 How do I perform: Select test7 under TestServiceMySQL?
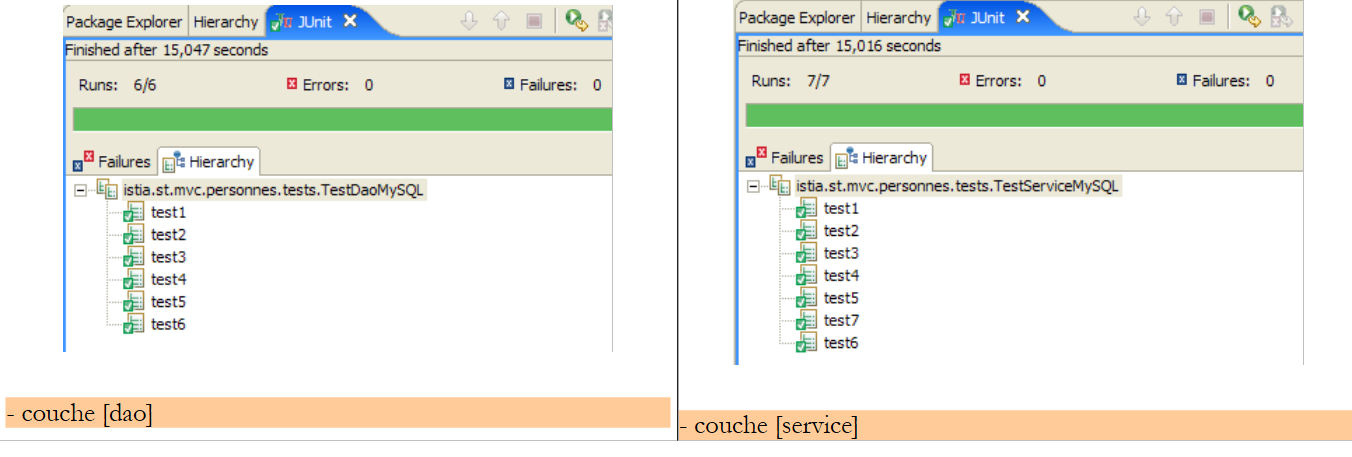coord(841,321)
